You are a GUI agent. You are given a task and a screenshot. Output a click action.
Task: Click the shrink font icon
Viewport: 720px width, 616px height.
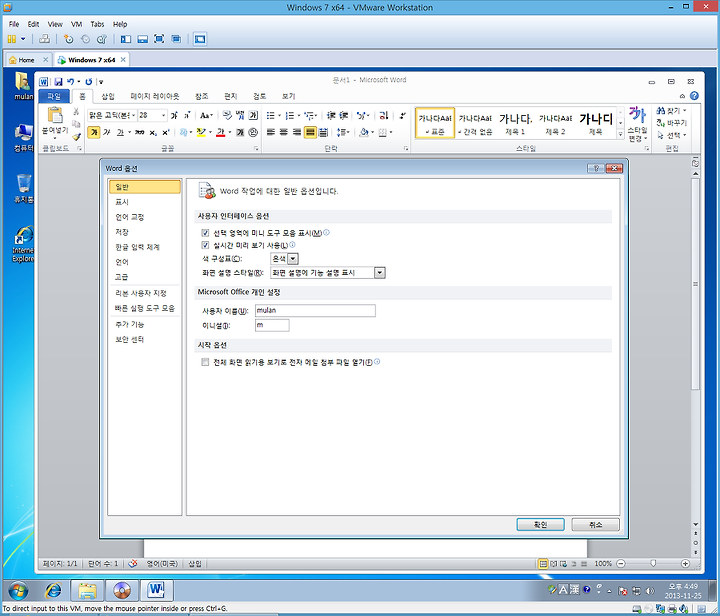(x=187, y=115)
